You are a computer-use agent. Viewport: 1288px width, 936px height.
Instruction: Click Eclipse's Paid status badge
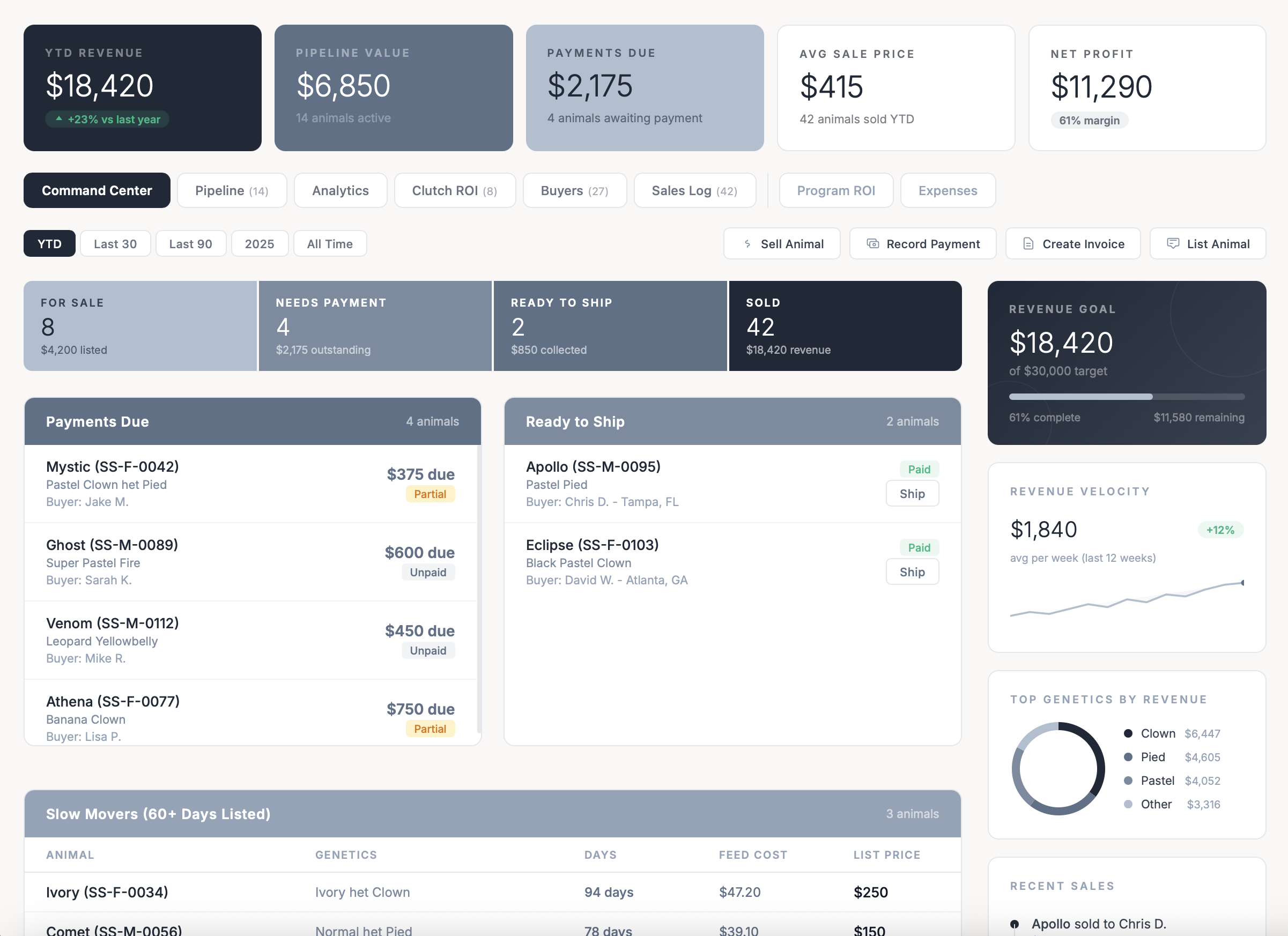[x=919, y=547]
